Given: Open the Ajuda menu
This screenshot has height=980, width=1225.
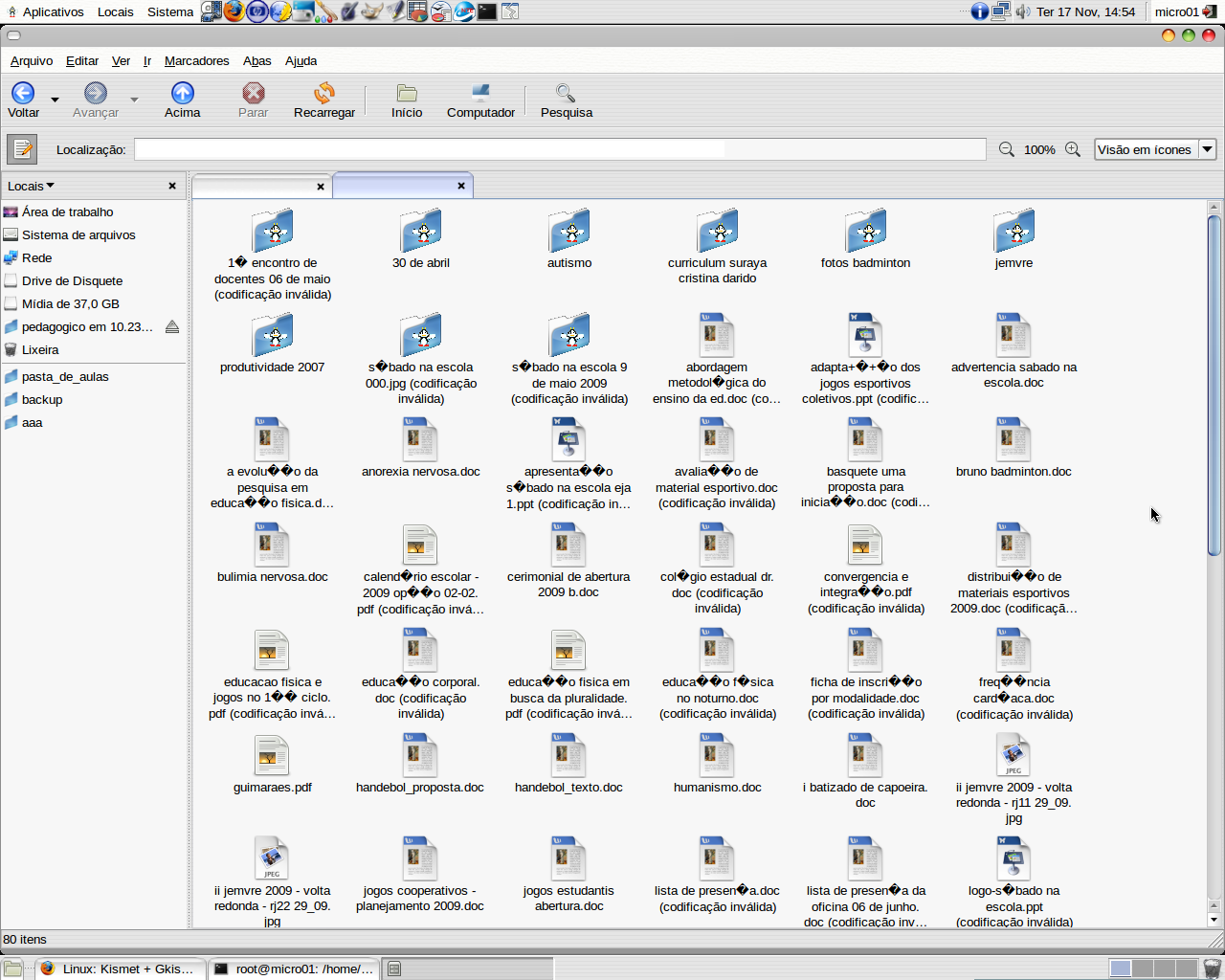Looking at the screenshot, I should [301, 60].
